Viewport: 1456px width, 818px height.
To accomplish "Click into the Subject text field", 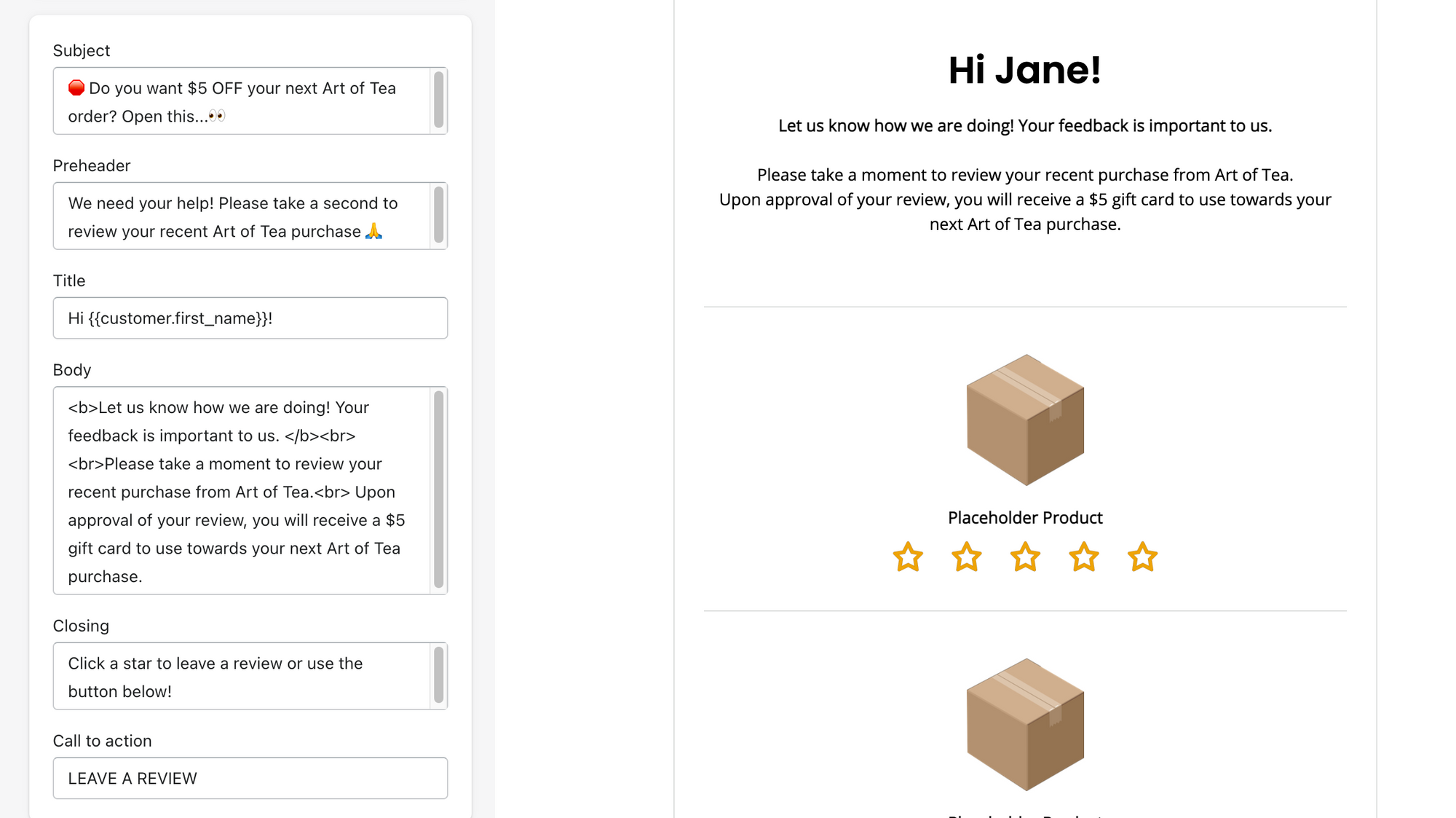I will [242, 101].
